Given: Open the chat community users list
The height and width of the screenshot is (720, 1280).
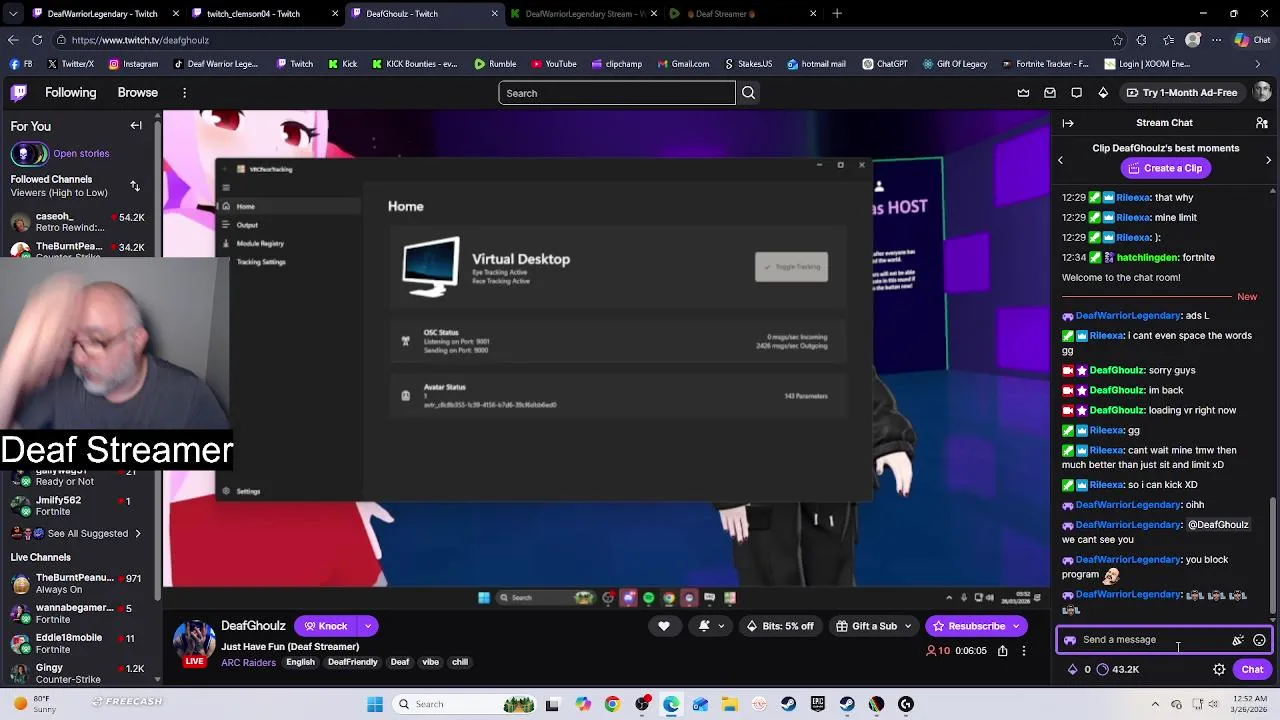Looking at the screenshot, I should click(1262, 123).
